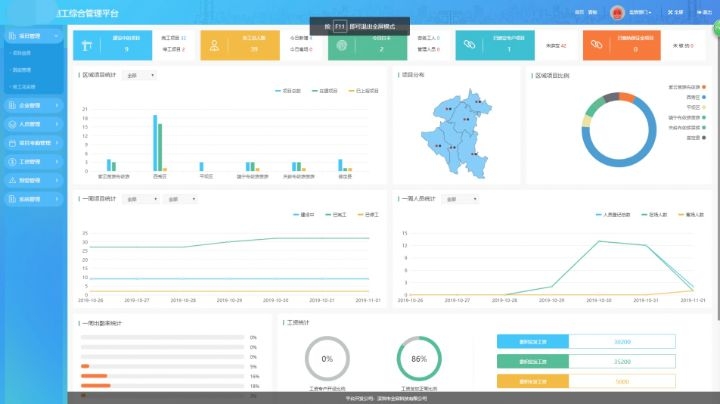Click the crane icon on the blue card
The height and width of the screenshot is (404, 720).
tap(87, 45)
